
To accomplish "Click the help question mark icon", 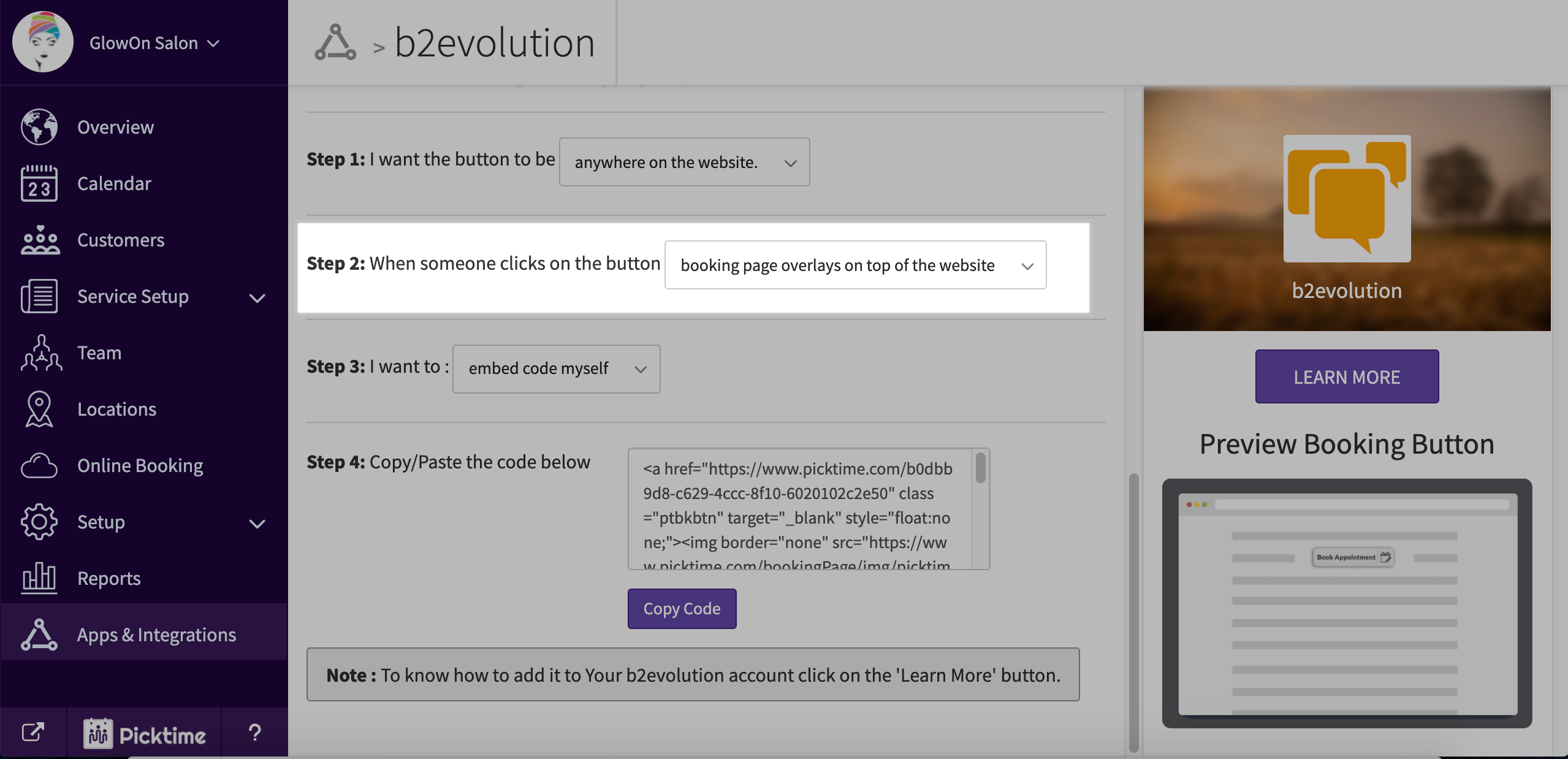I will pos(254,733).
